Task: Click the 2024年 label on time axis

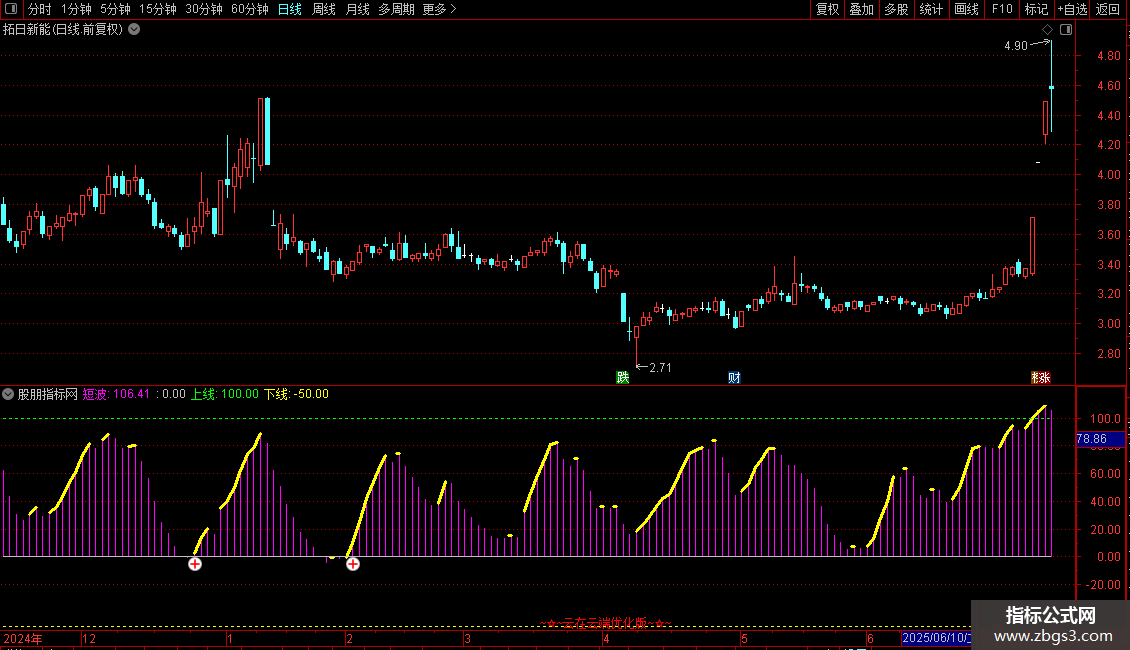Action: pos(22,638)
